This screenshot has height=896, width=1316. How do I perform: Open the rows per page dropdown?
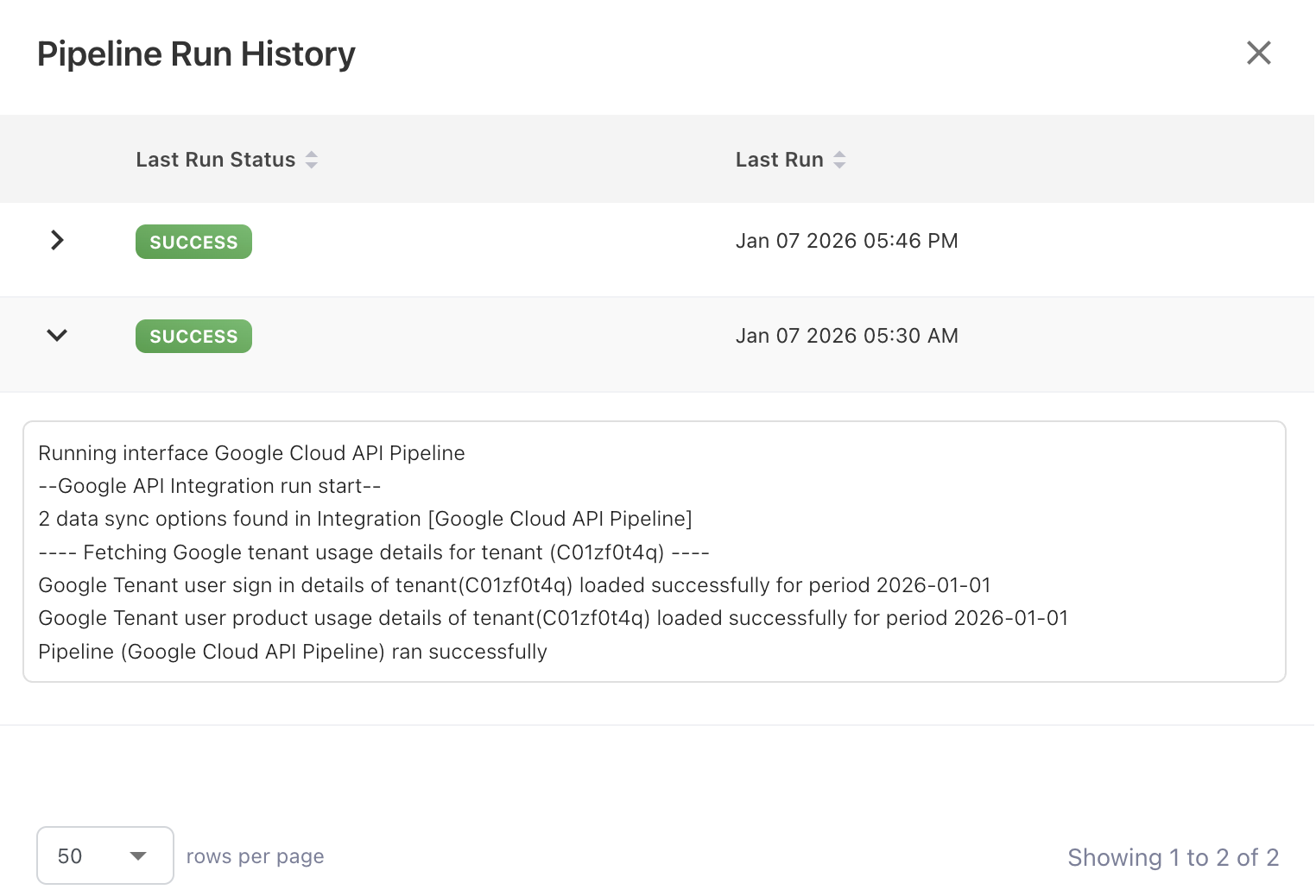click(104, 855)
